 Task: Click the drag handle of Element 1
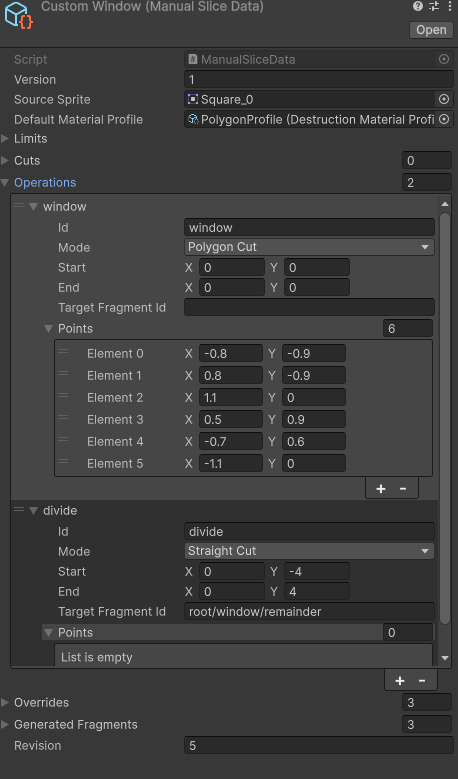pos(63,373)
